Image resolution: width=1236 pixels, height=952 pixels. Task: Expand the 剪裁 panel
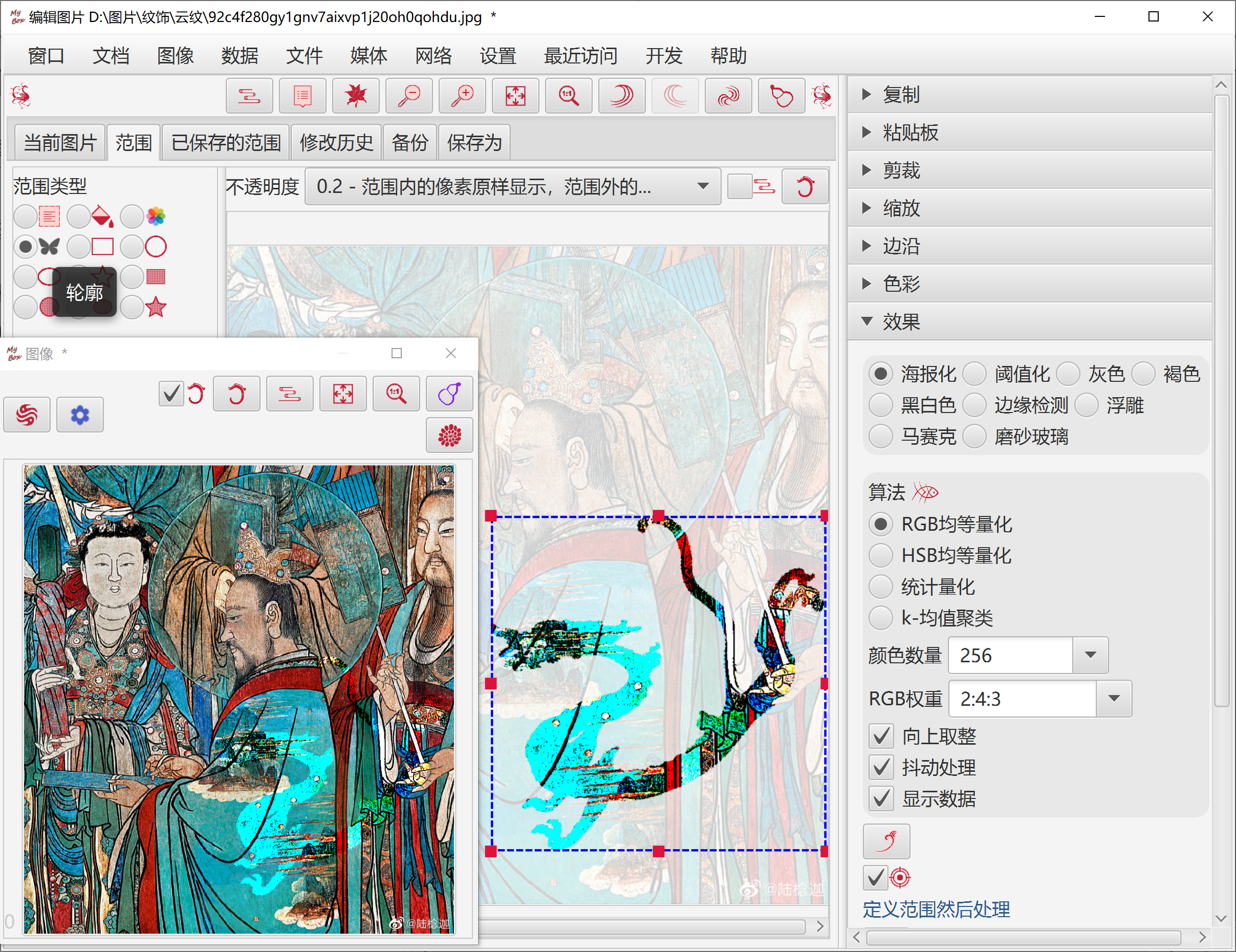pyautogui.click(x=1030, y=170)
